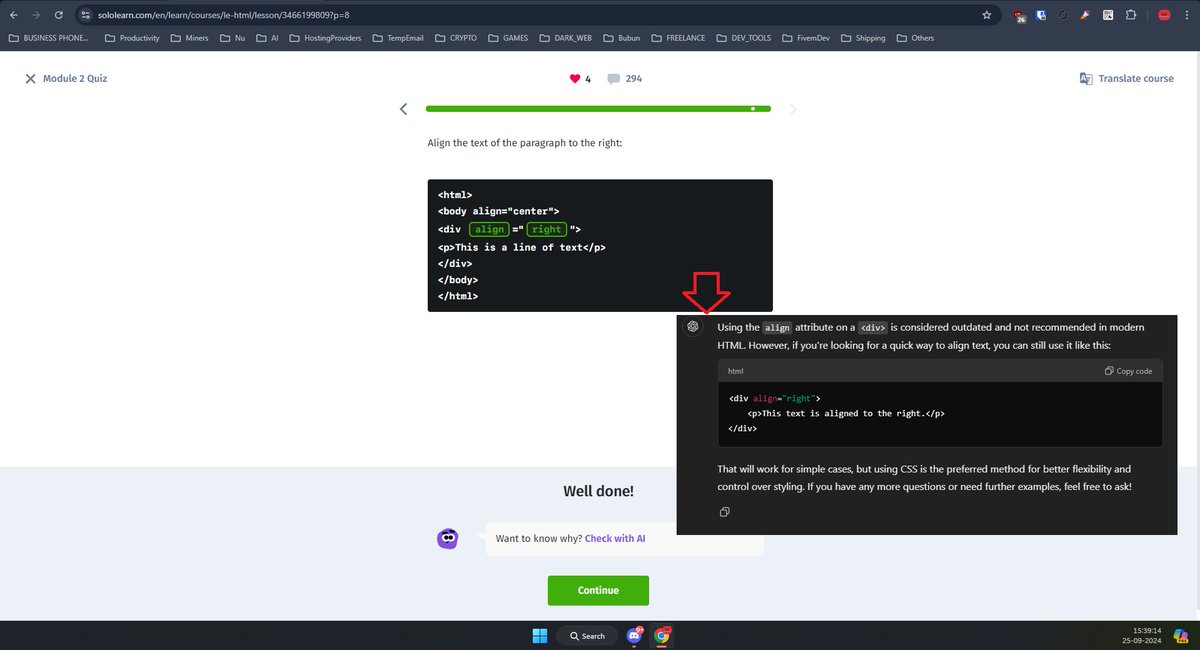
Task: Click the Chrome taskbar icon
Action: click(x=662, y=636)
